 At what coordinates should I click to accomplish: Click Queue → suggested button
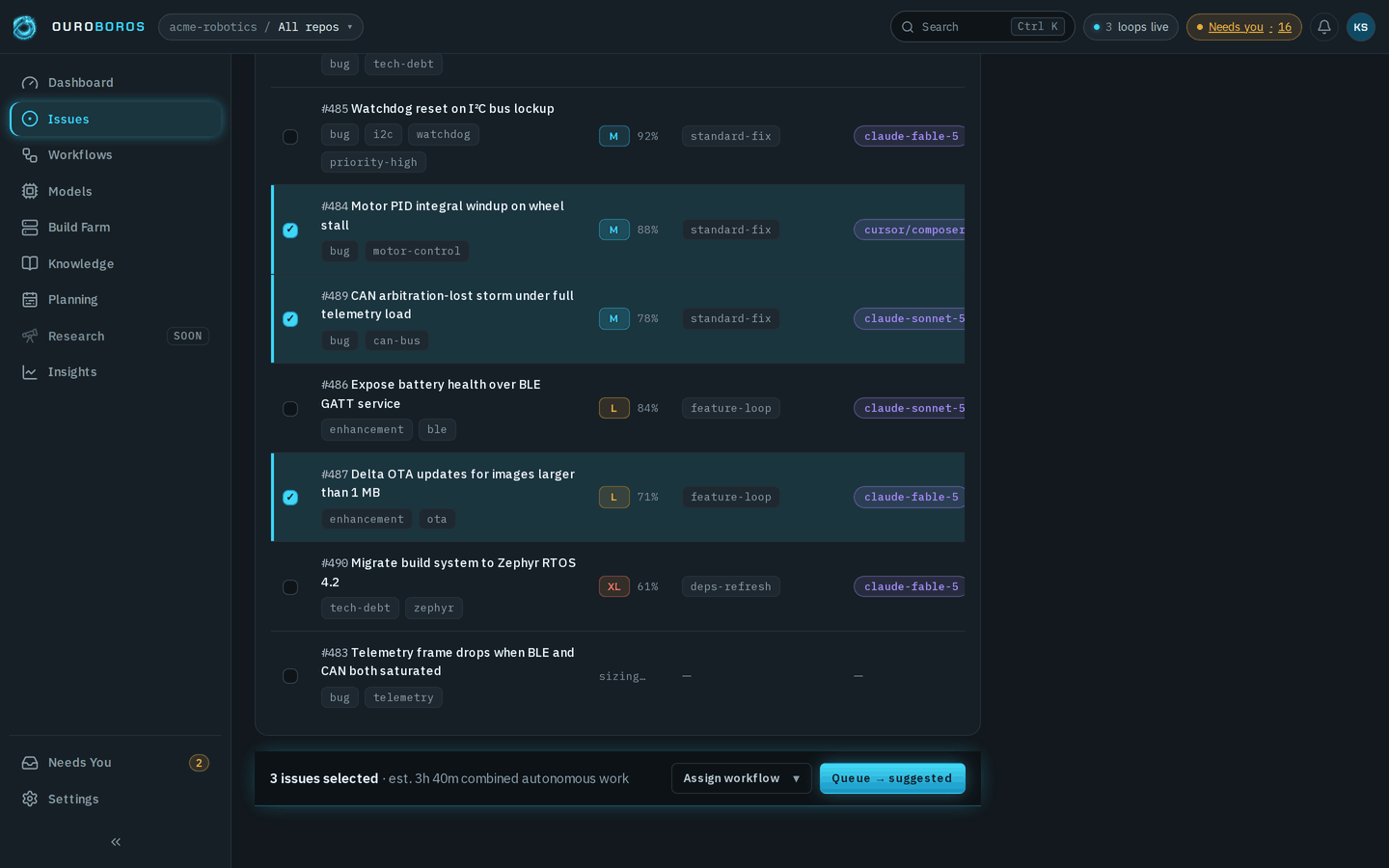click(892, 778)
